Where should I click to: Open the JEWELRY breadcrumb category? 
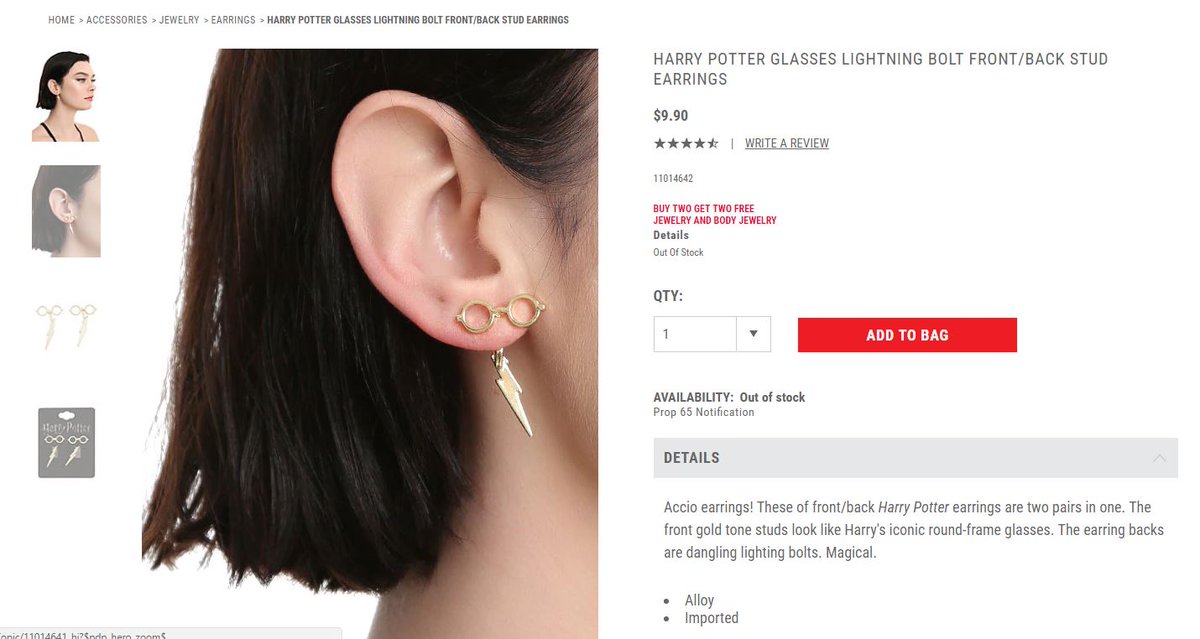[x=179, y=20]
